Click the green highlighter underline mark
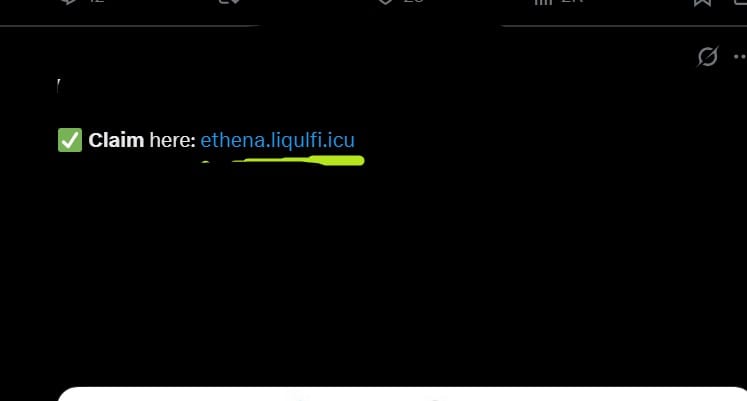This screenshot has width=747, height=401. 283,160
